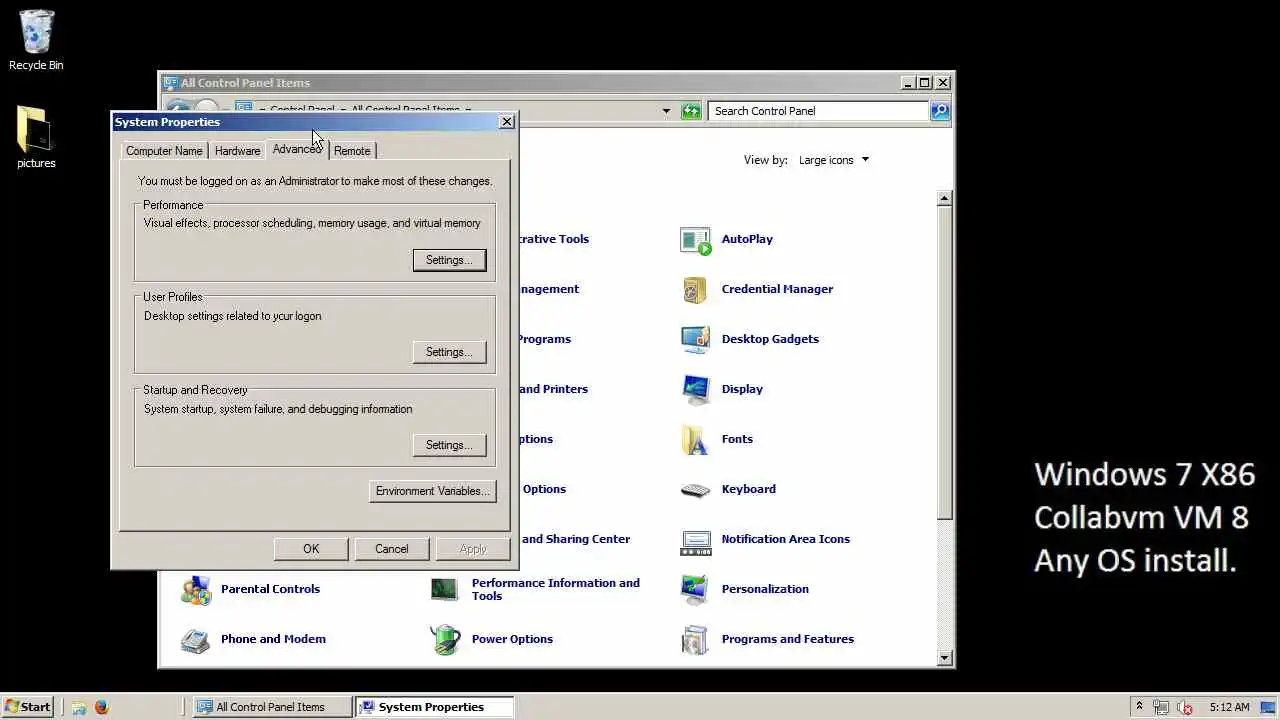
Task: Close the System Properties dialog
Action: [507, 122]
